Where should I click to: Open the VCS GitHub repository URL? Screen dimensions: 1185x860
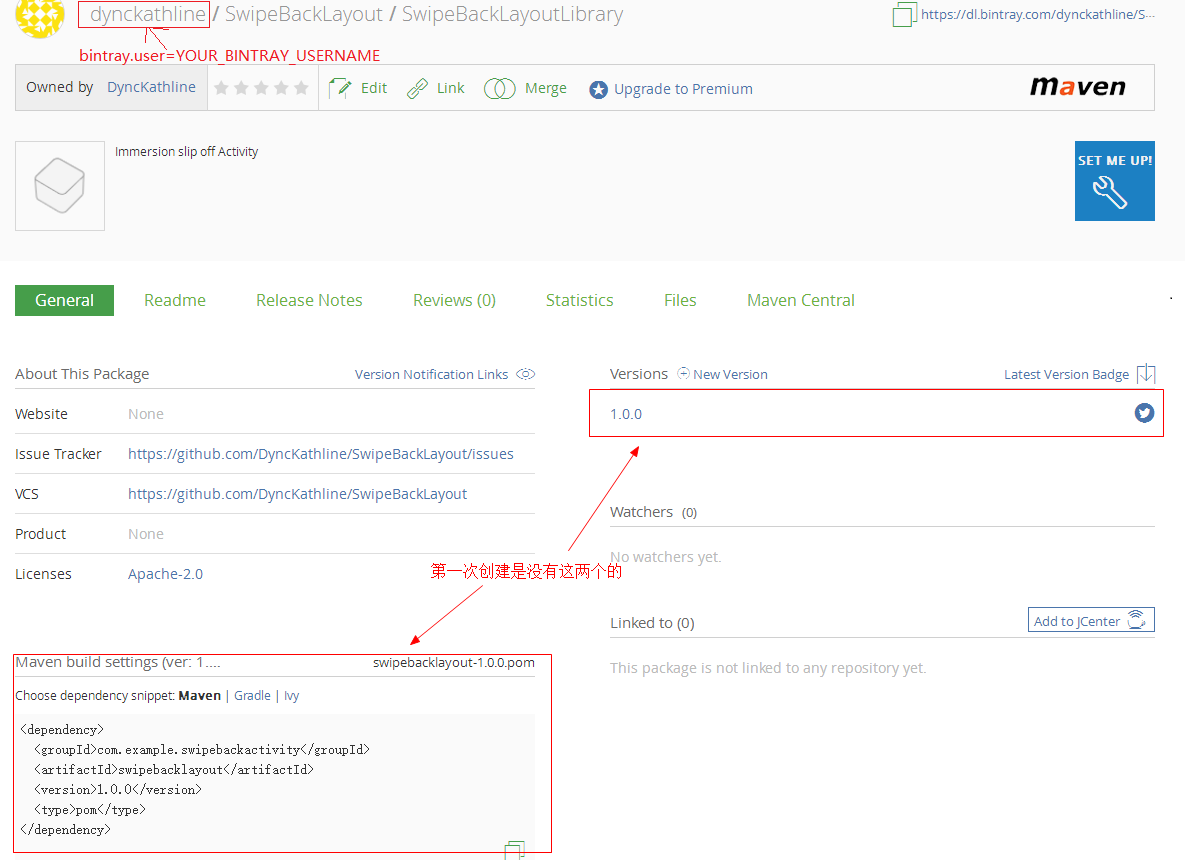tap(297, 493)
